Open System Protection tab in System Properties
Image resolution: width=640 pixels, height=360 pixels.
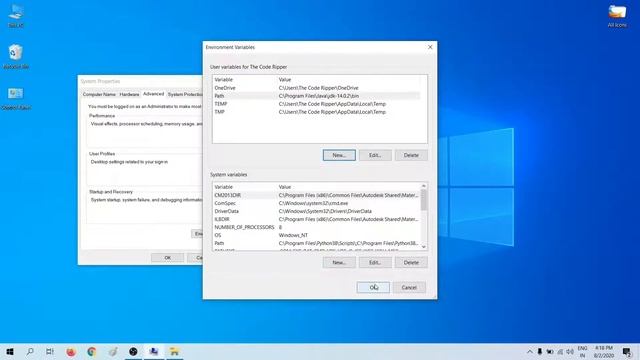185,94
